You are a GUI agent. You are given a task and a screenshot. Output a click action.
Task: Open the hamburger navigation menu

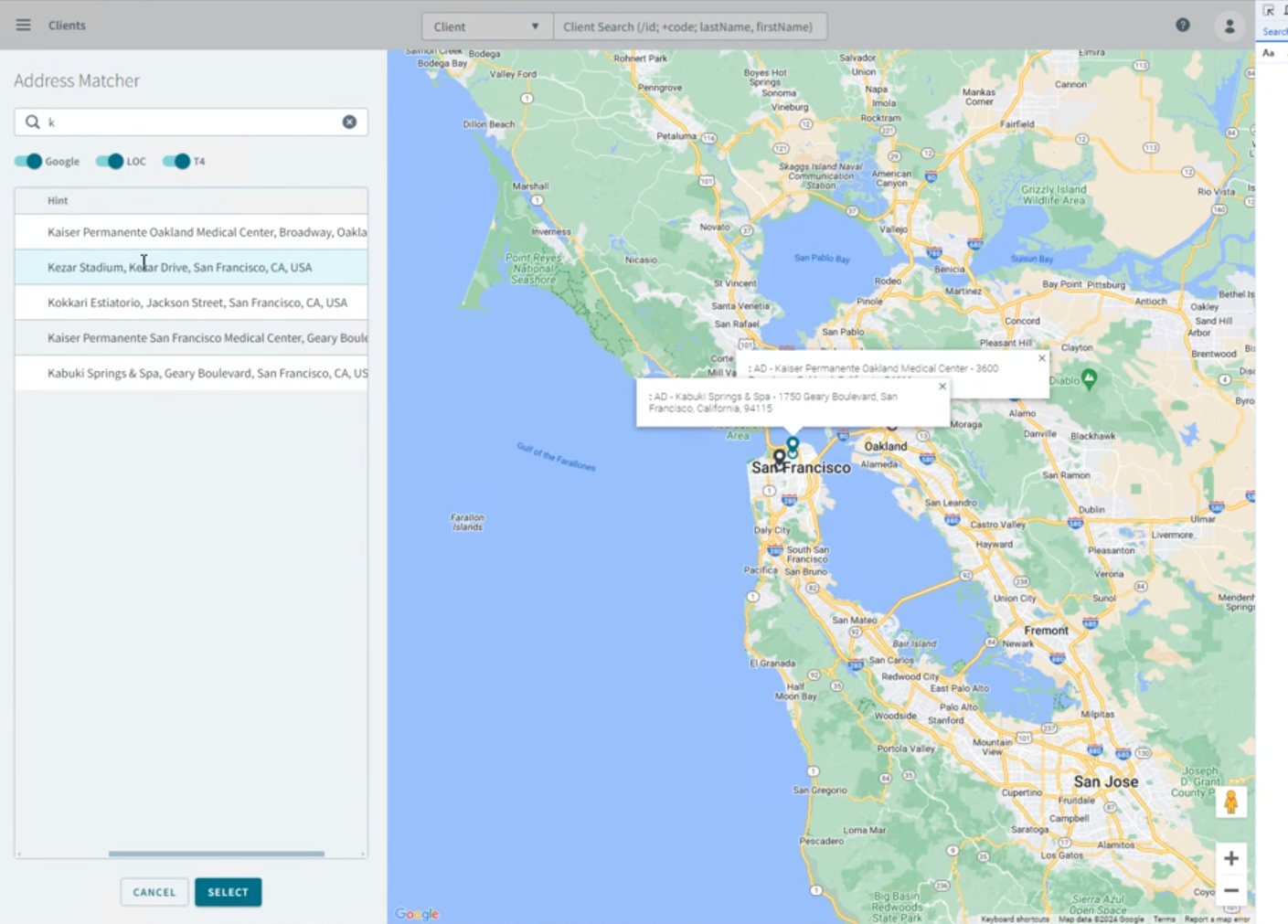tap(23, 25)
